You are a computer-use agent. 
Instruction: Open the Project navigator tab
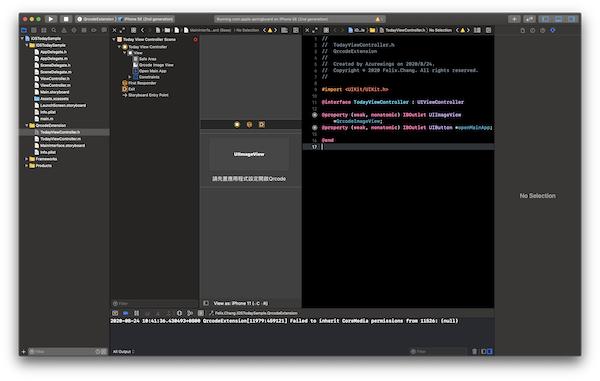(x=24, y=30)
